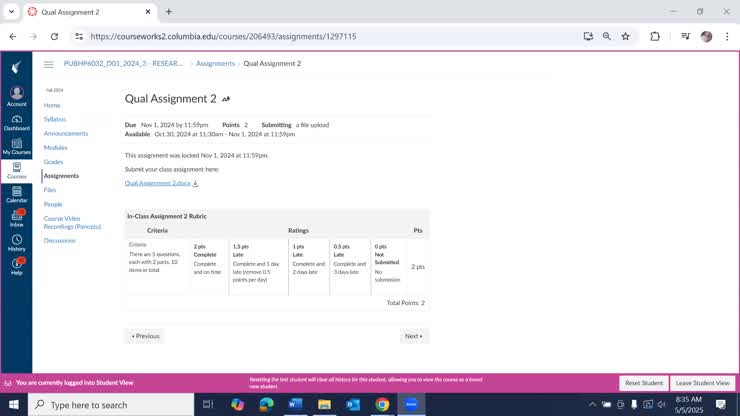Open the Dashboard from global navigation
740x416 pixels.
[16, 121]
